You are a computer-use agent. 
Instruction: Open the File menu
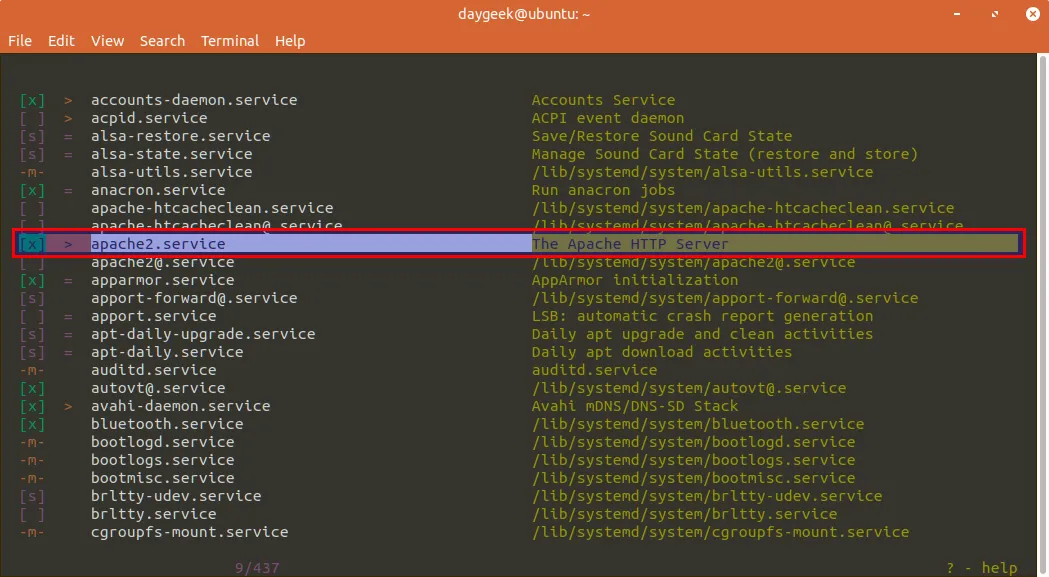click(20, 41)
